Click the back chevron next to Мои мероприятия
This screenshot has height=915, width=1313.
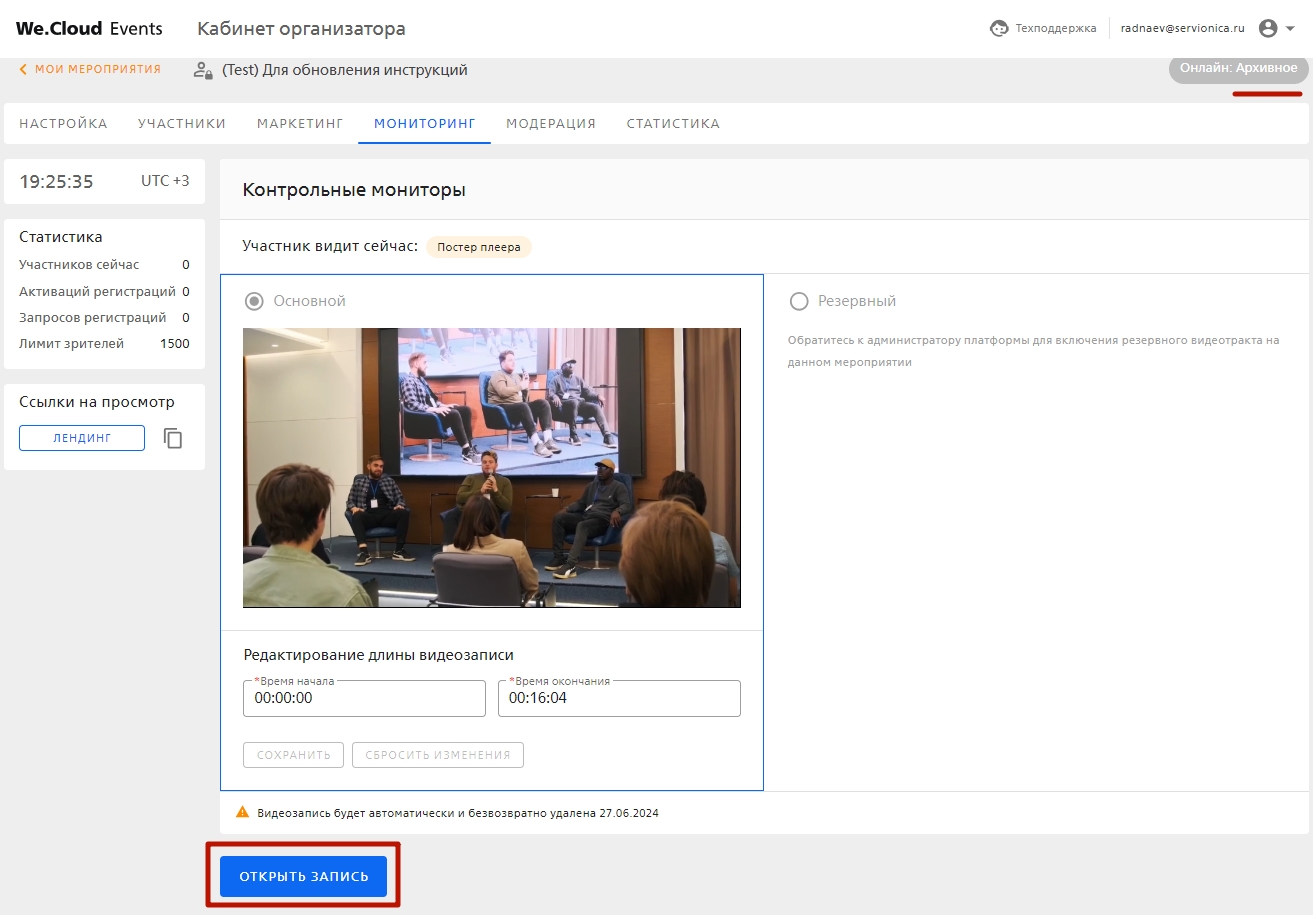click(x=23, y=69)
